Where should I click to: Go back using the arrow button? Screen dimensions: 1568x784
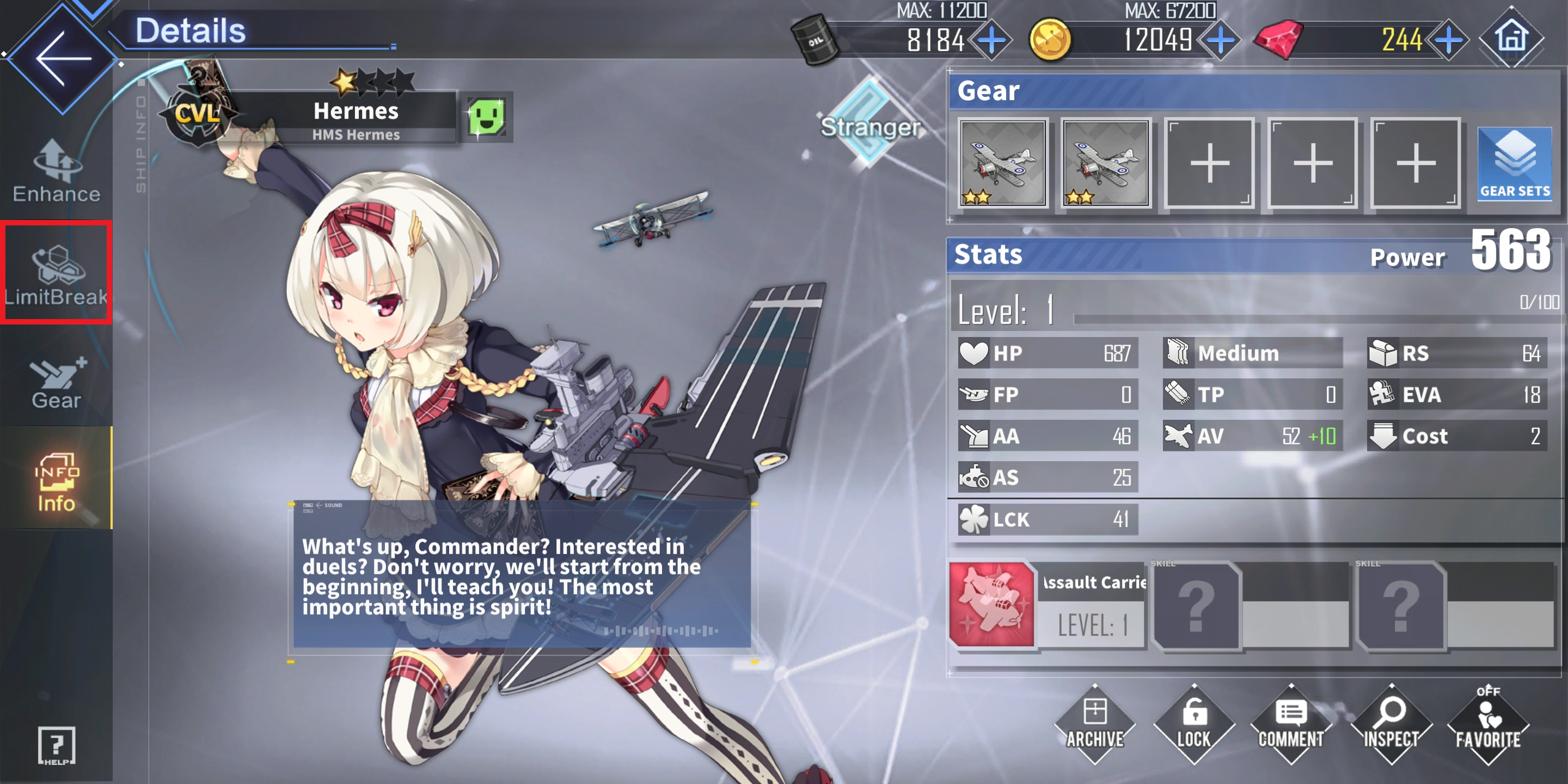click(63, 58)
